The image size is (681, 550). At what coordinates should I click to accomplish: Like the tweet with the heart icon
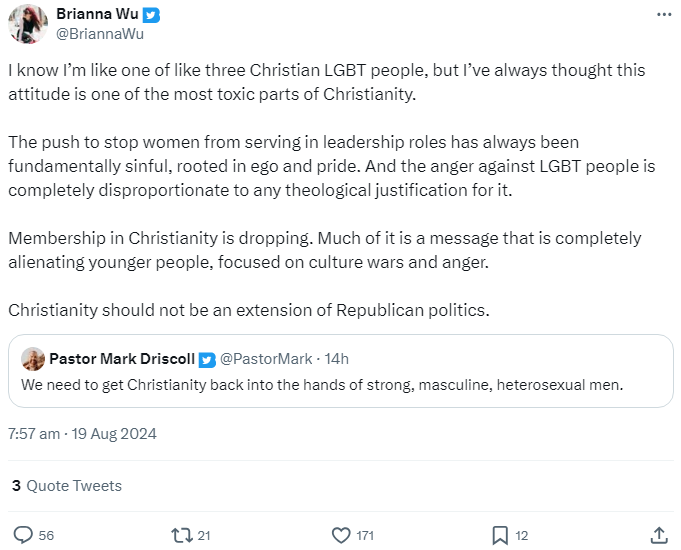pos(341,535)
